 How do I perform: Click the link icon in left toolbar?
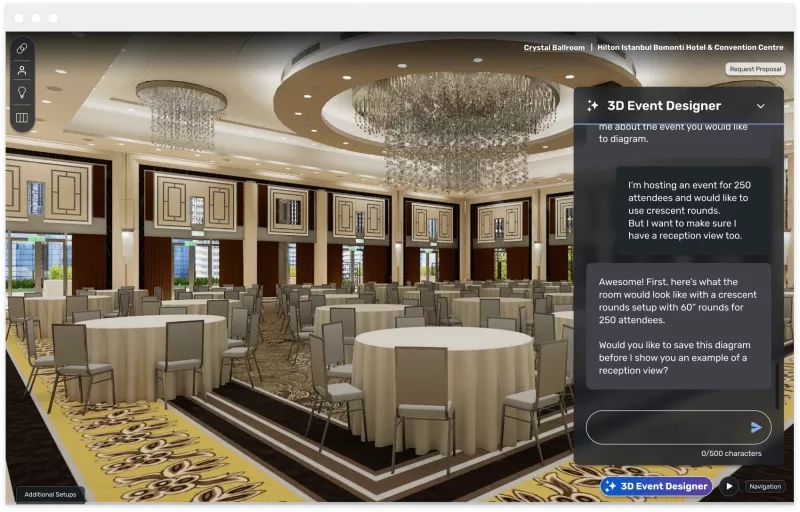coord(22,48)
